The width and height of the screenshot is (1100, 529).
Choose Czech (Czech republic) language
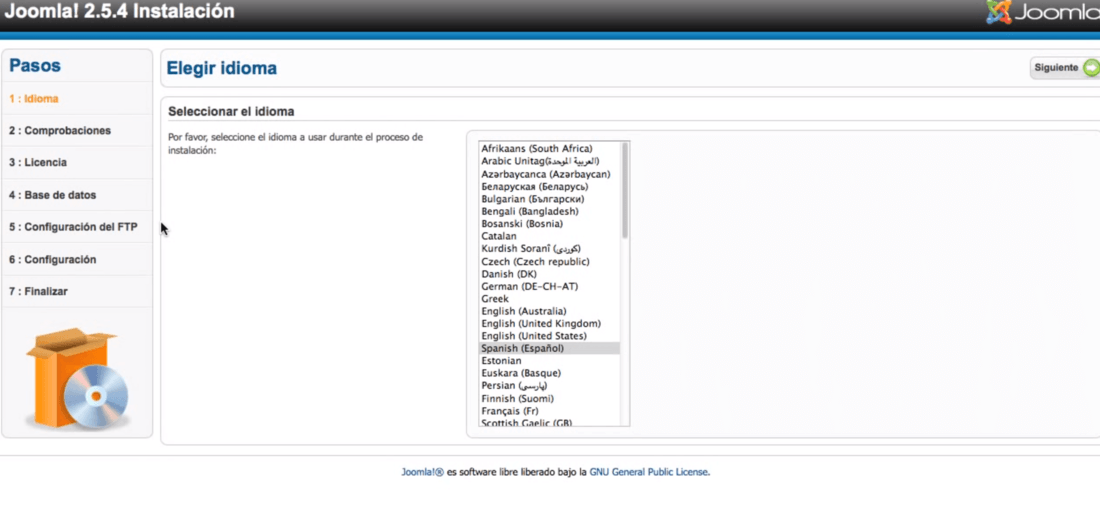pyautogui.click(x=549, y=262)
